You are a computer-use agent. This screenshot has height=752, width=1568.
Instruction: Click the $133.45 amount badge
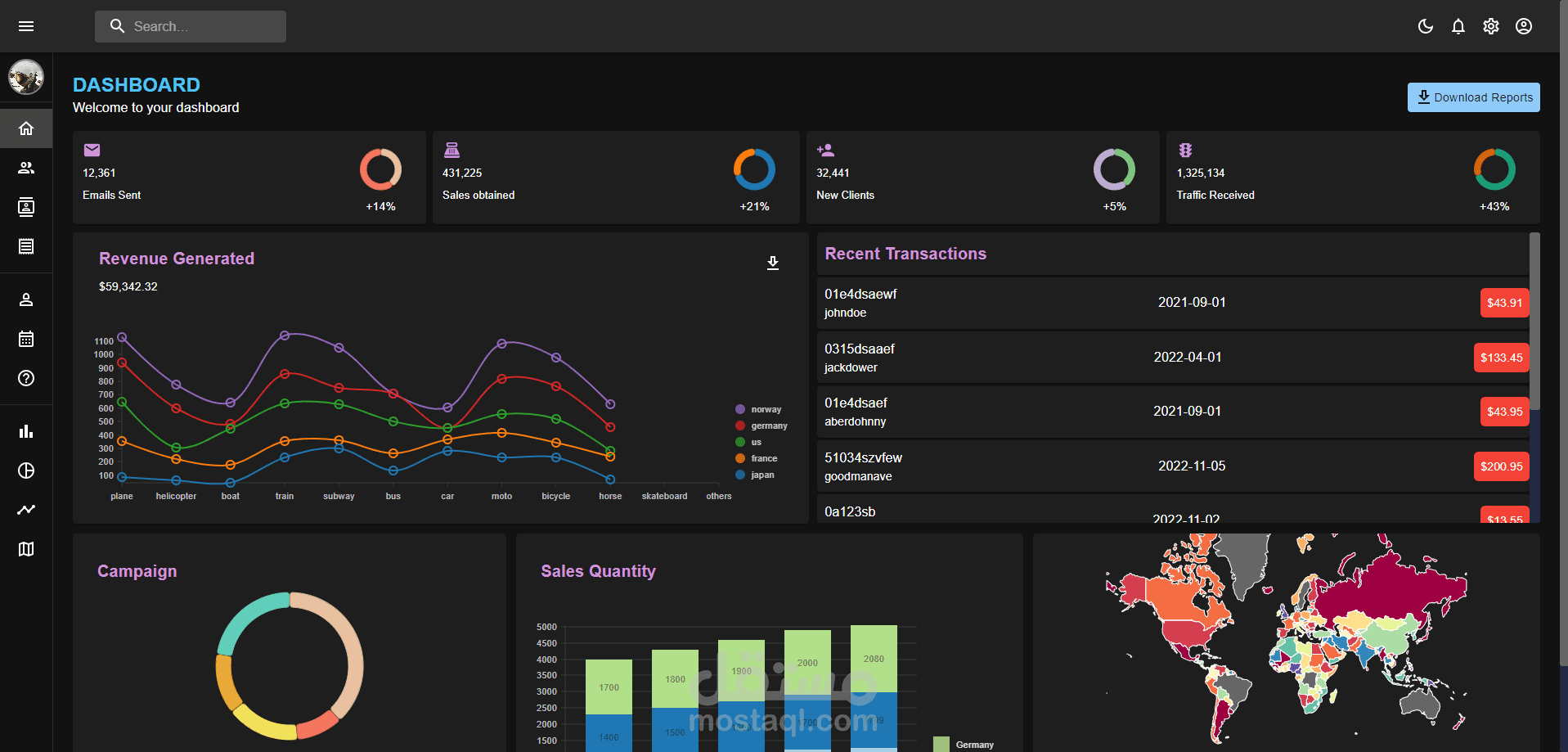coord(1501,358)
